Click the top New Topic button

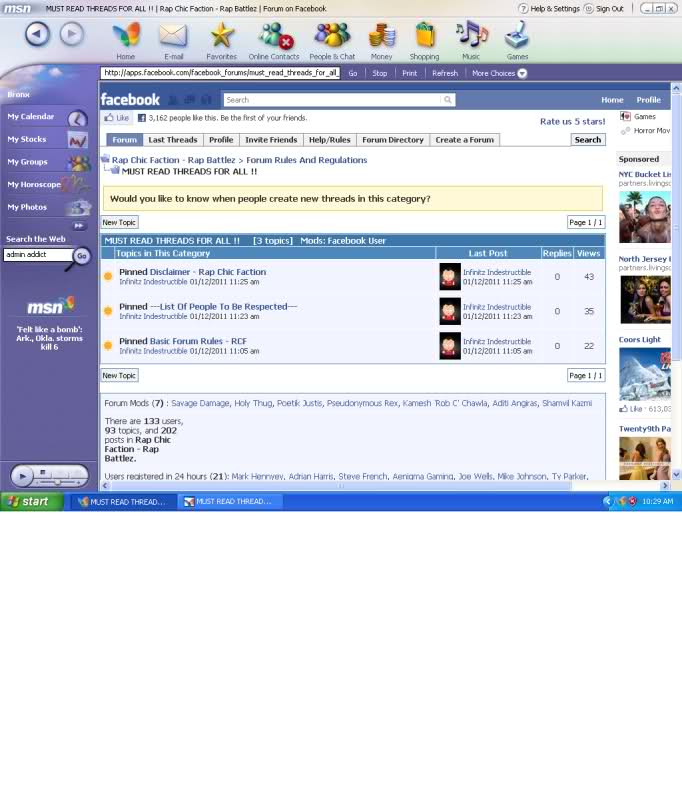(119, 222)
